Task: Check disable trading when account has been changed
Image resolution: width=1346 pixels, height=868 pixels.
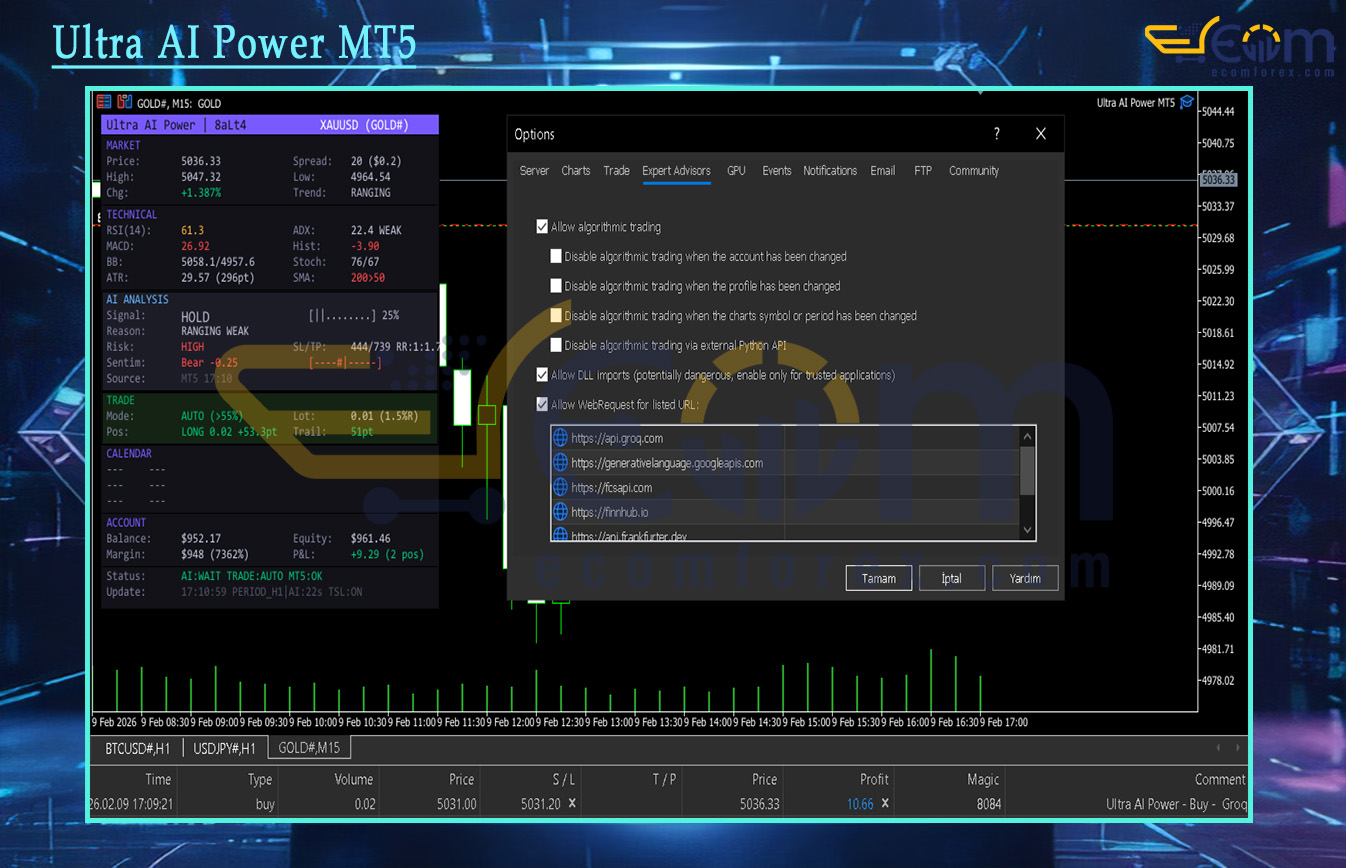Action: 556,257
